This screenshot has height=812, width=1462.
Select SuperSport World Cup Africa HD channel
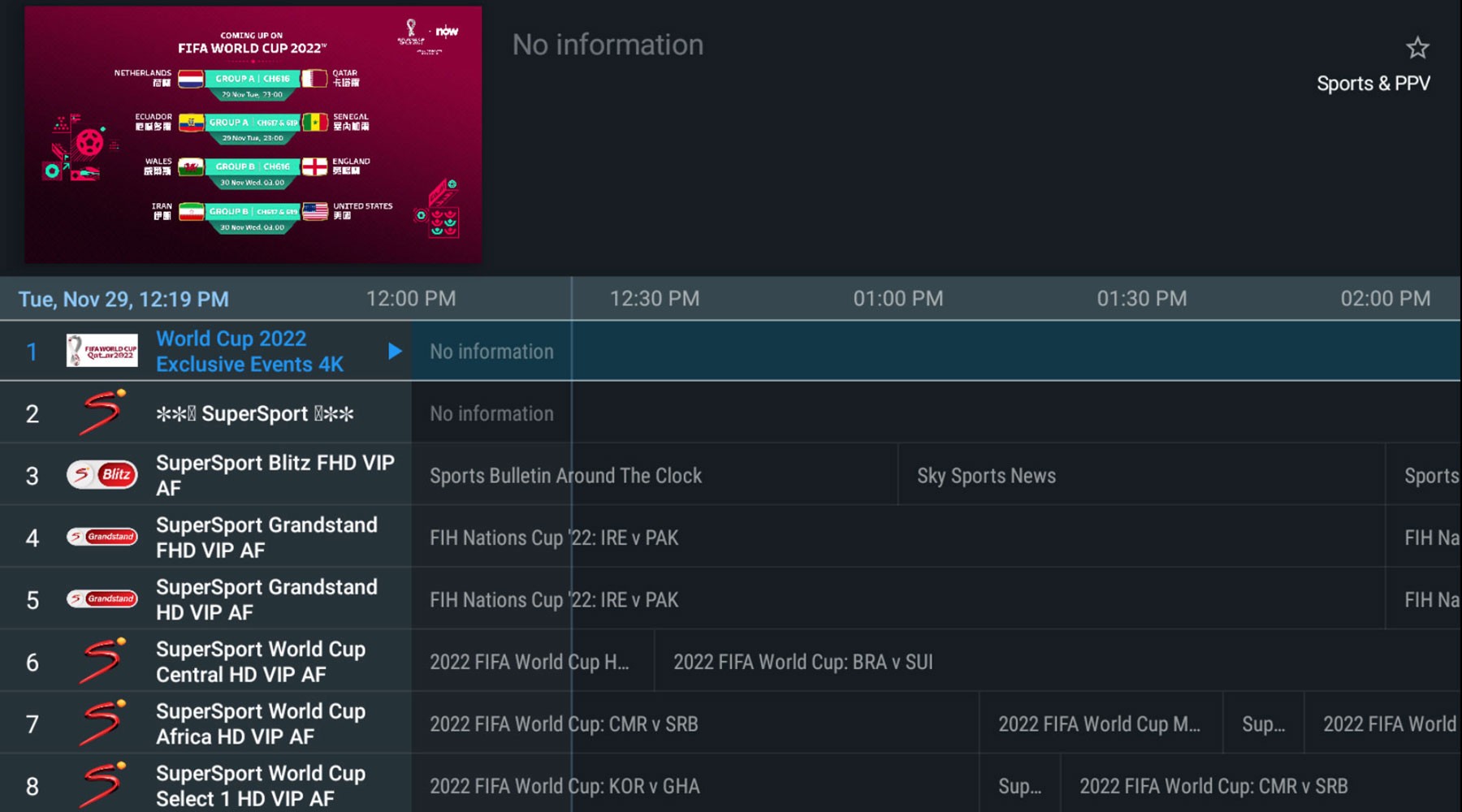pyautogui.click(x=261, y=723)
